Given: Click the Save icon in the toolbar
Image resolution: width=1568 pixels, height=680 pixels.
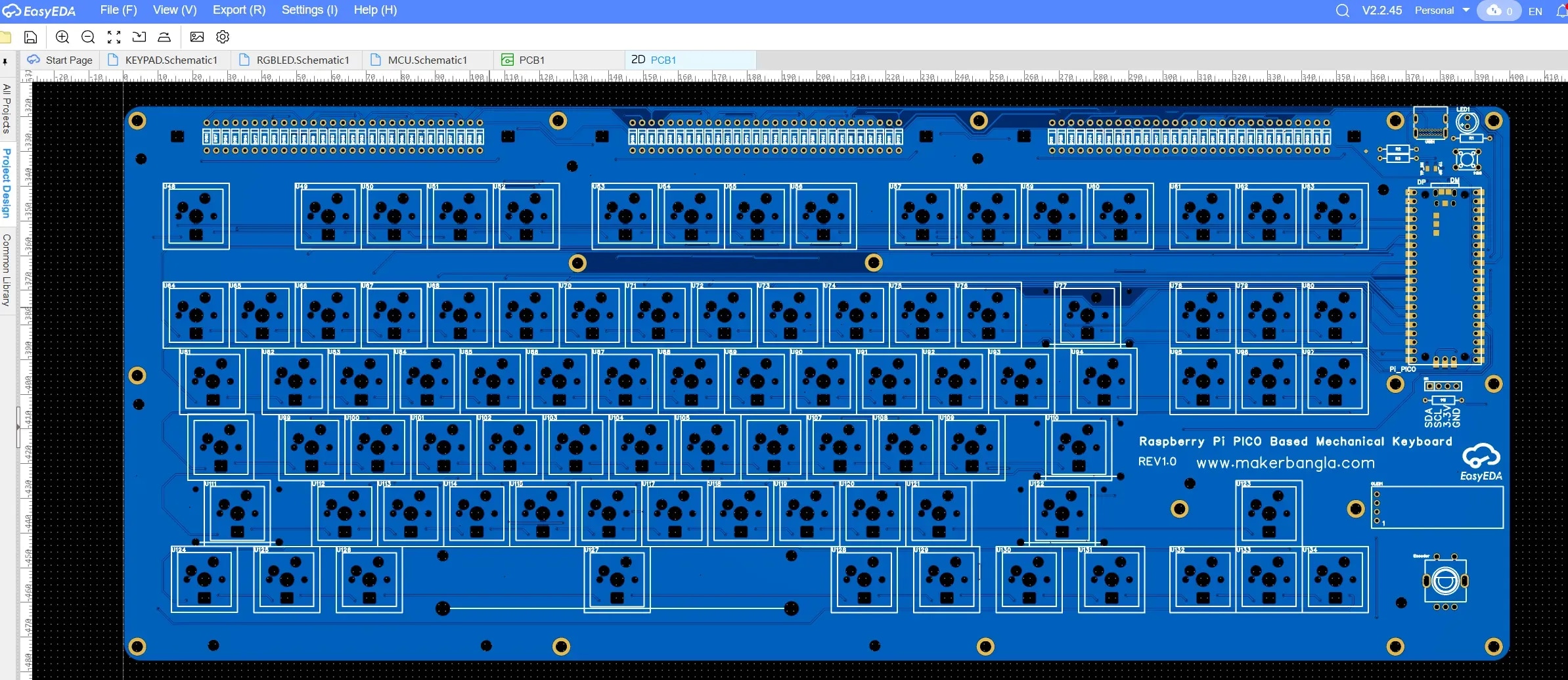Looking at the screenshot, I should (30, 37).
